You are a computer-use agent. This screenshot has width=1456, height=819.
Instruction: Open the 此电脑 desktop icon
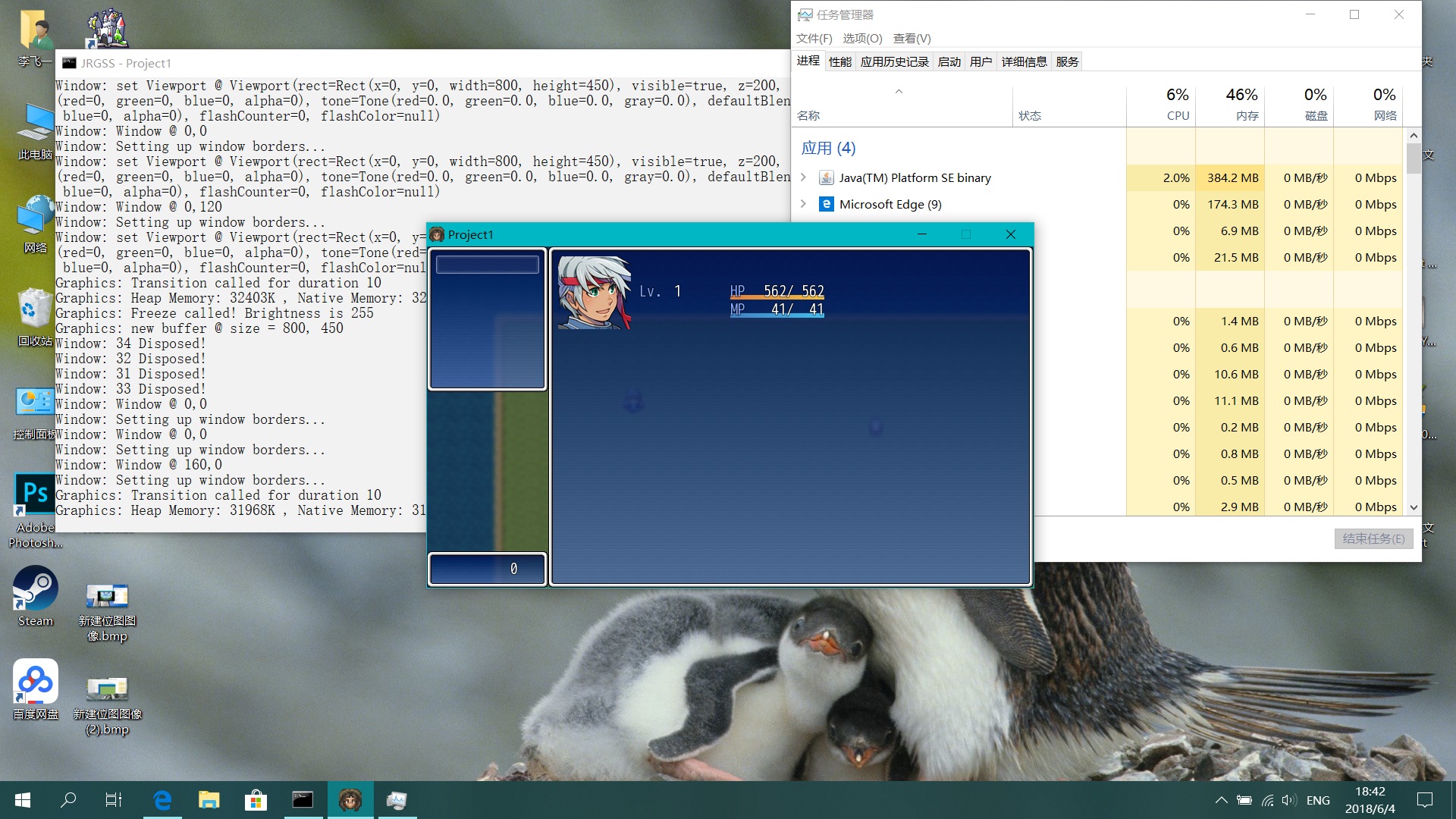point(35,132)
